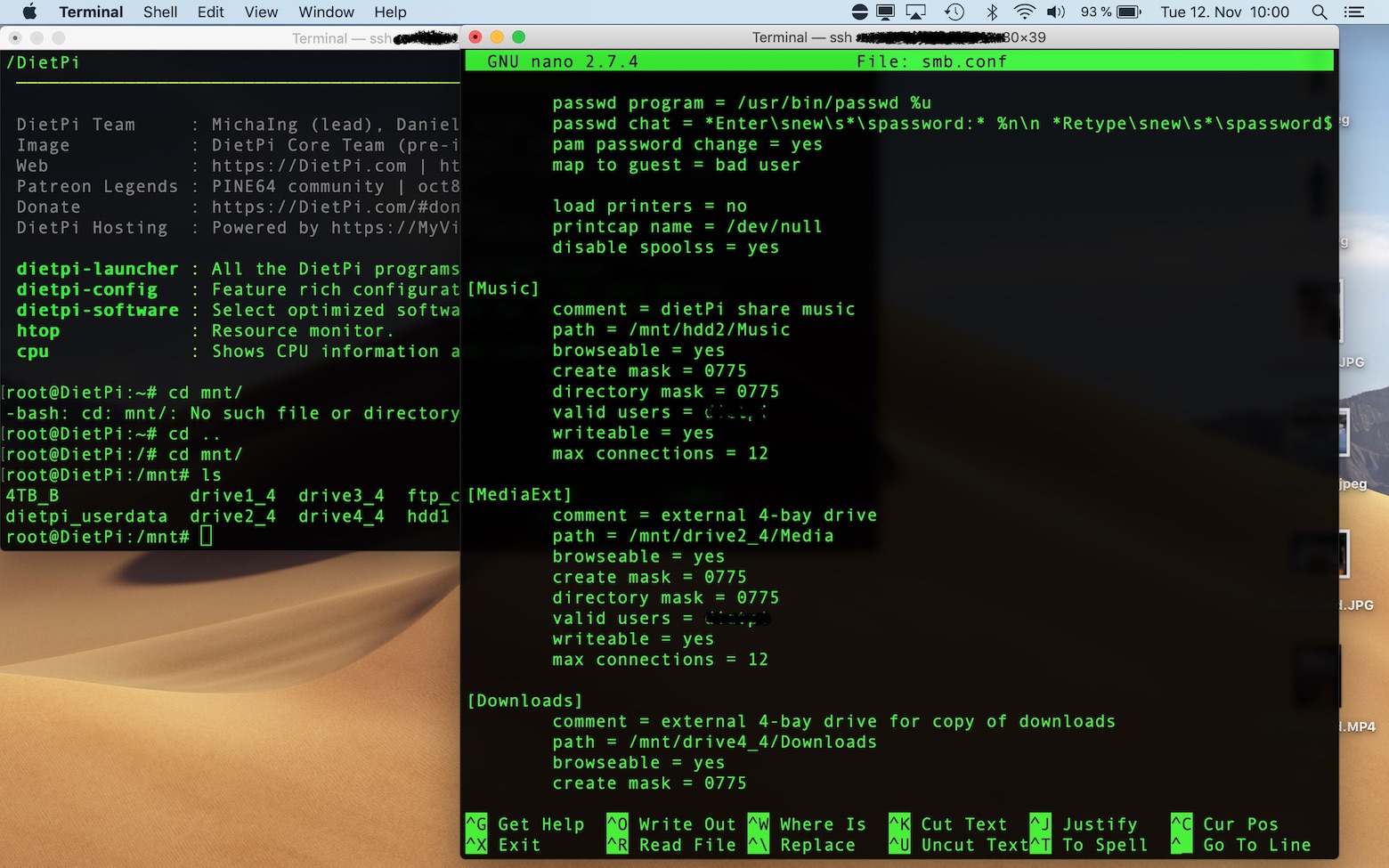The image size is (1389, 868).
Task: Click the Time Machine icon in menu bar
Action: [x=954, y=12]
